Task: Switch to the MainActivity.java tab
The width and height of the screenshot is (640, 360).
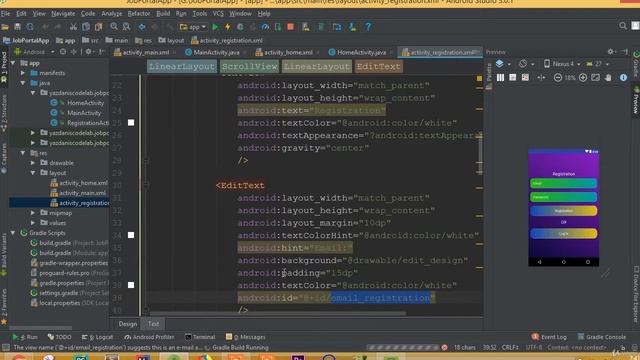Action: coord(216,52)
